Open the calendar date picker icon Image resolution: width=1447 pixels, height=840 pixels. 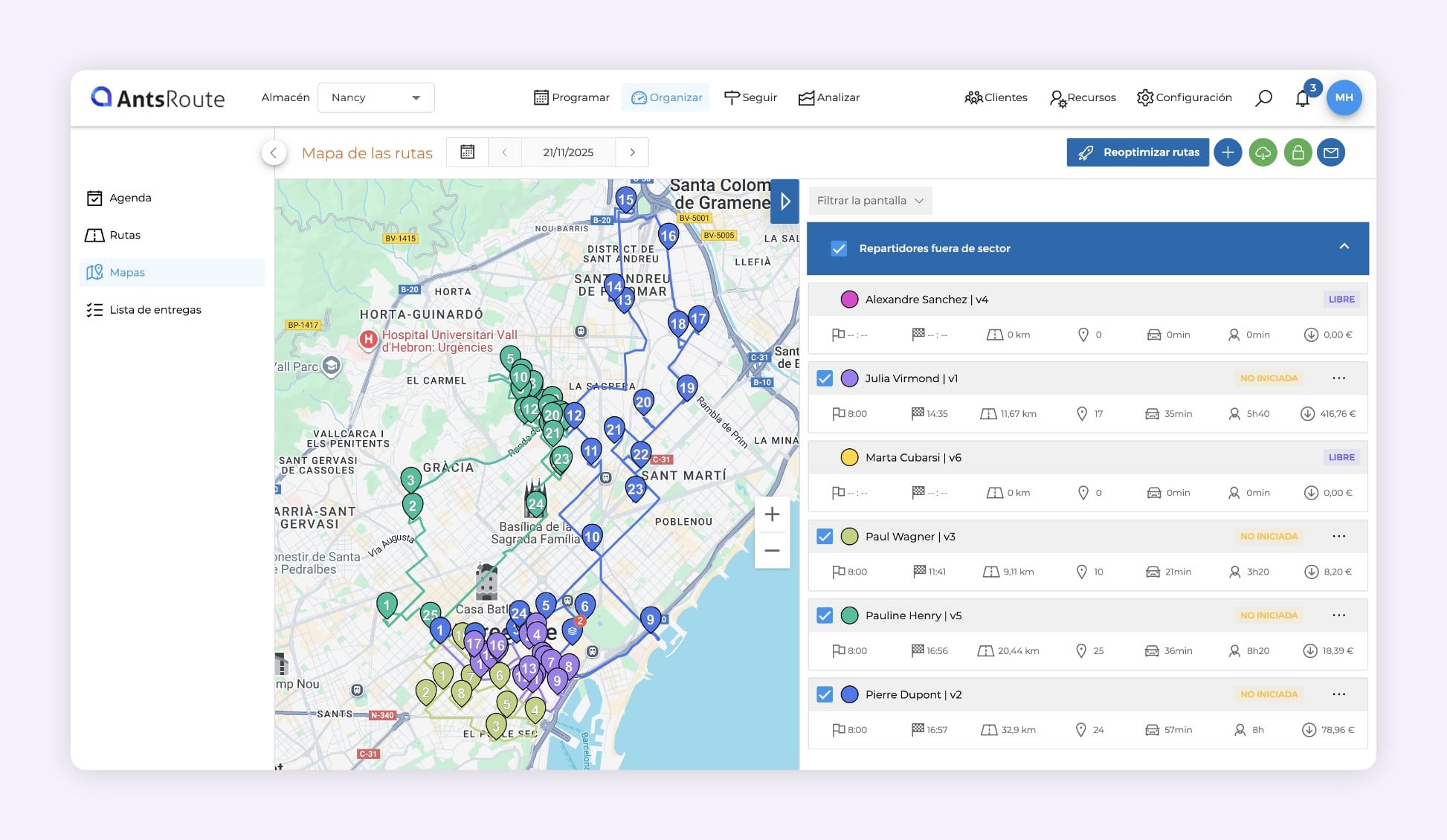[467, 152]
